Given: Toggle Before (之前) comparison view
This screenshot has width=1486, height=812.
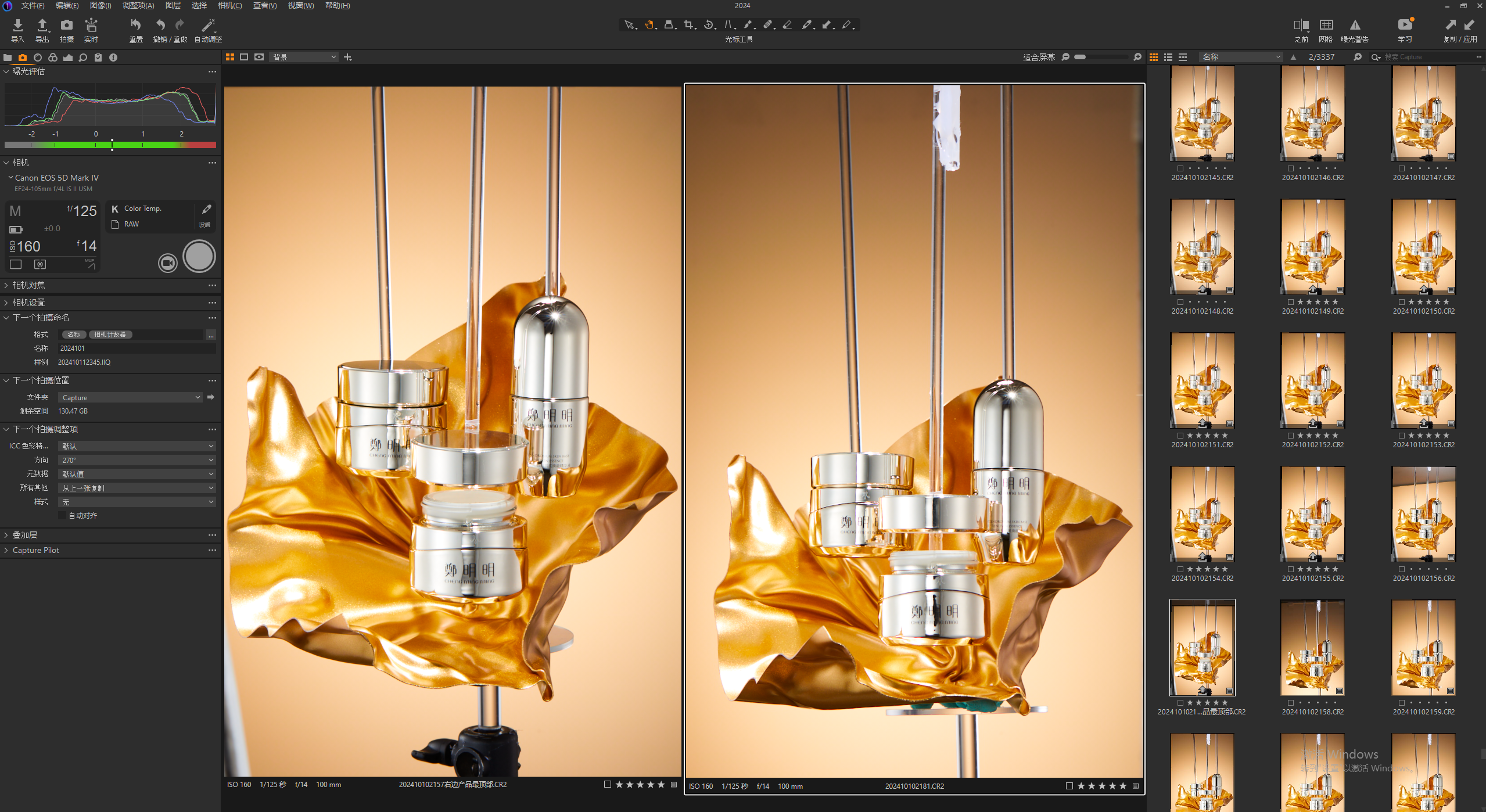Looking at the screenshot, I should [x=1301, y=30].
